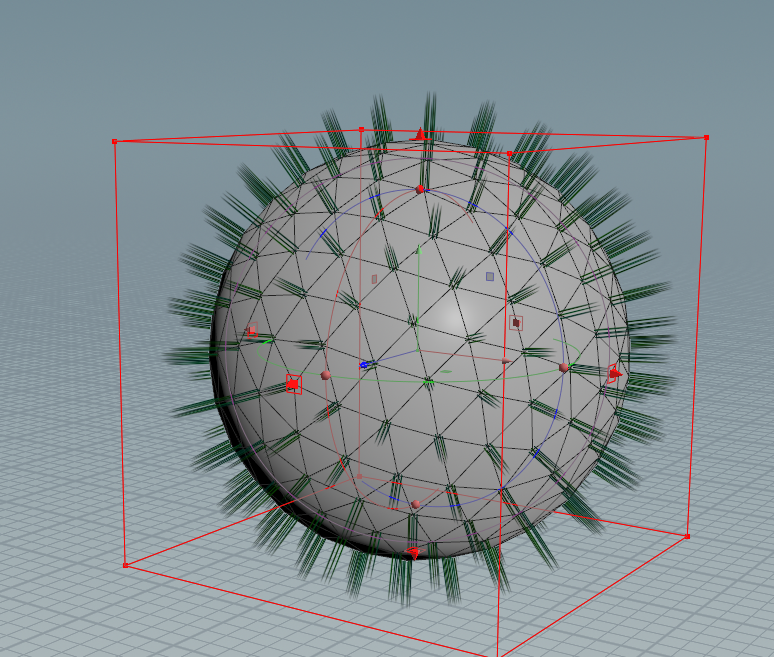Click the red sphere handle at top of rings
The height and width of the screenshot is (657, 774).
(x=420, y=190)
